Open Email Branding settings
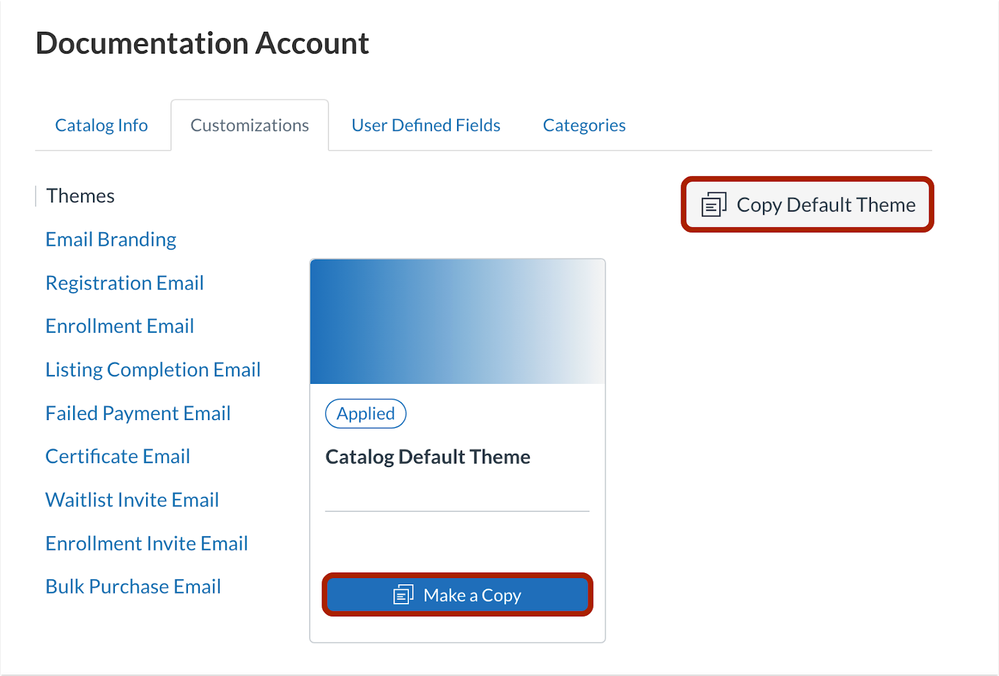Screen dimensions: 999x676 [x=111, y=240]
